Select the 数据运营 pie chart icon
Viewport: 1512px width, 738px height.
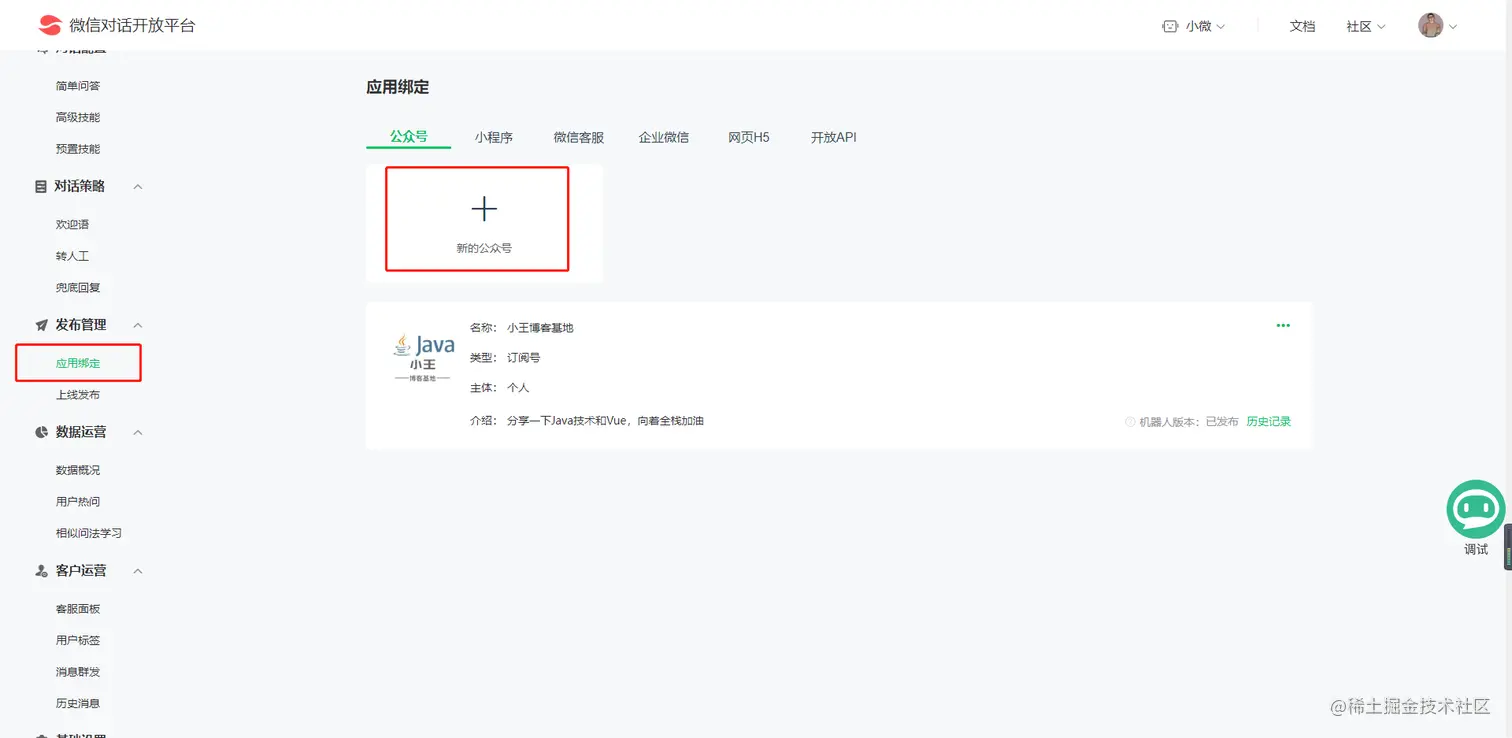tap(39, 431)
